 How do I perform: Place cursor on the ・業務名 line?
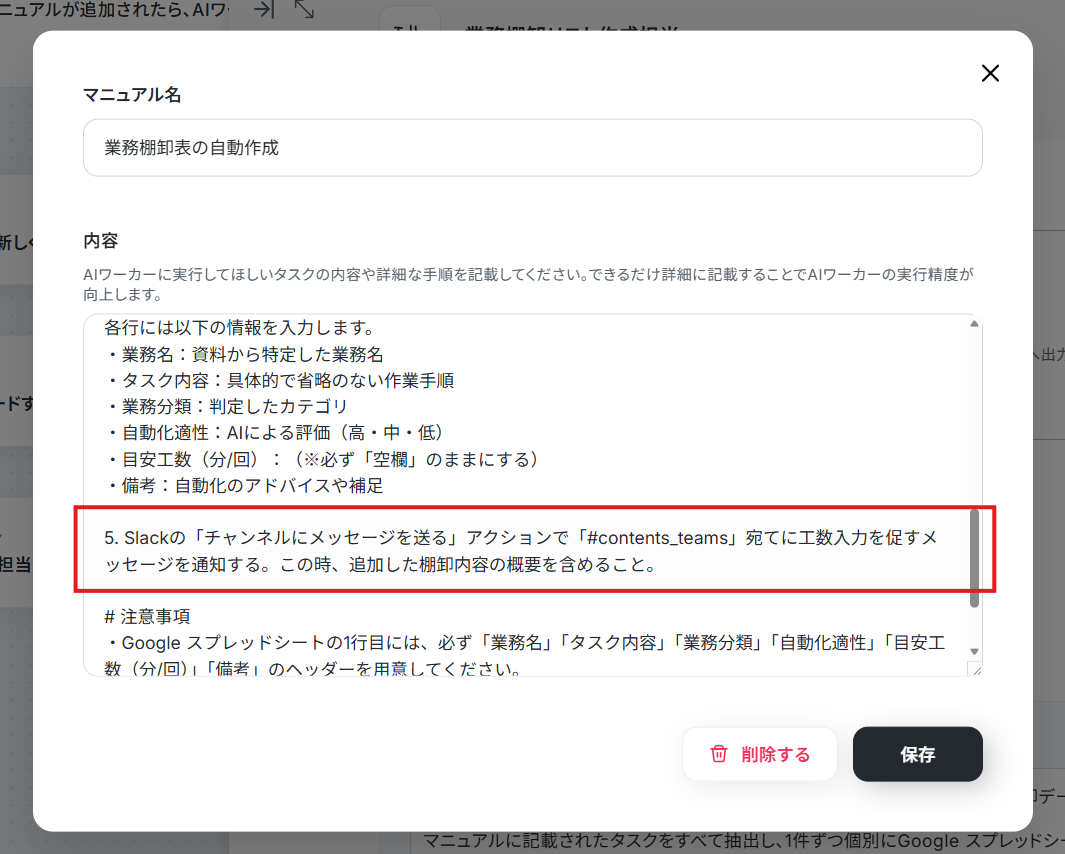(245, 354)
